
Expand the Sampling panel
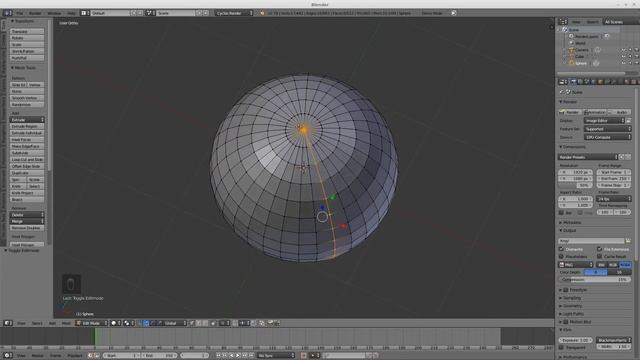[570, 298]
